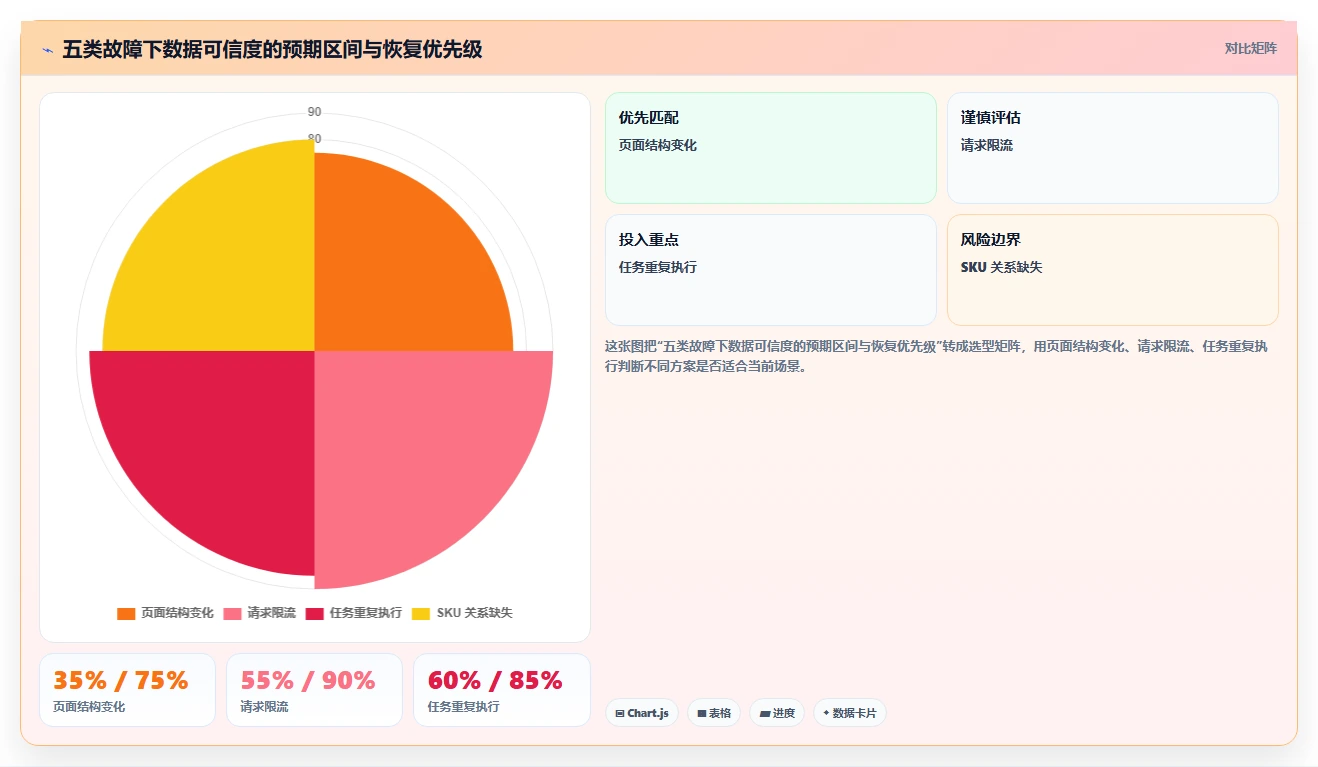Viewport: 1318px width, 767px height.
Task: Click the yellow SKU 关系缺失 chart segment
Action: tap(225, 260)
